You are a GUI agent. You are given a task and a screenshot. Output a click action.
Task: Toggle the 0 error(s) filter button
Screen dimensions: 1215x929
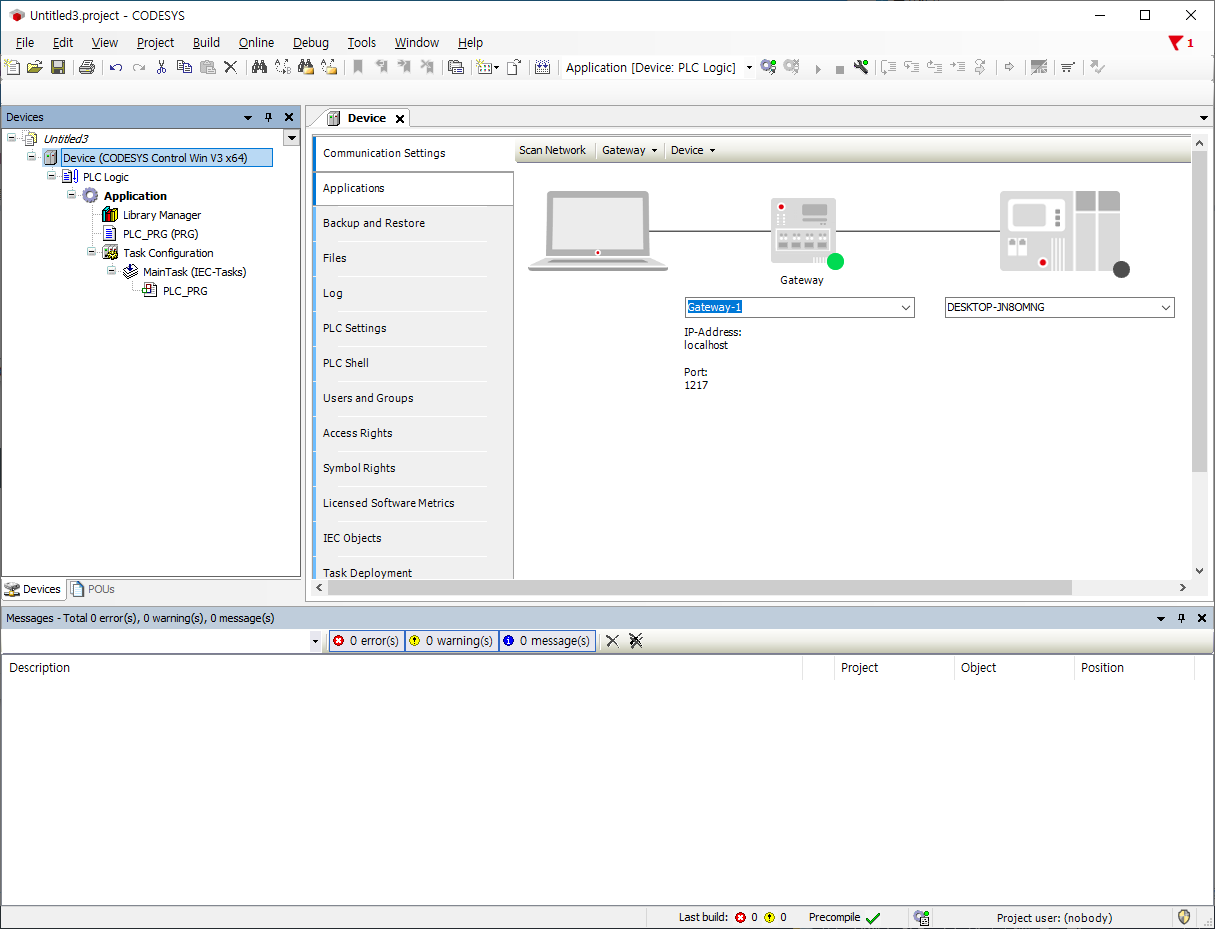click(367, 641)
